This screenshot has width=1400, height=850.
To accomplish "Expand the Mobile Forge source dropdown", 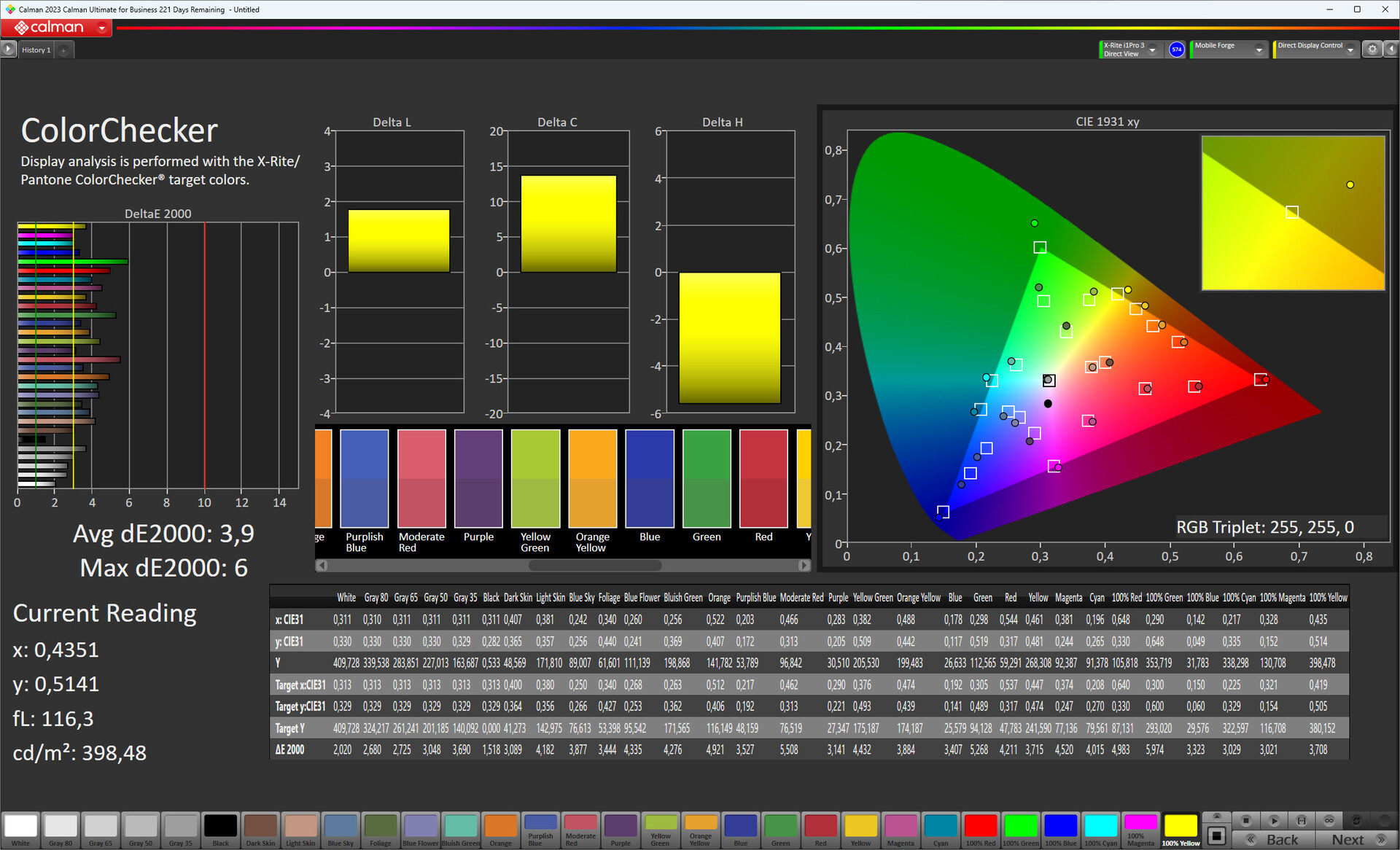I will coord(1259,50).
